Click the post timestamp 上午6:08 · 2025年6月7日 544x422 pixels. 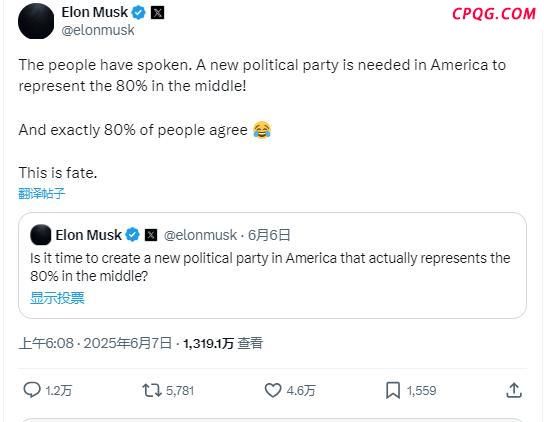[95, 343]
